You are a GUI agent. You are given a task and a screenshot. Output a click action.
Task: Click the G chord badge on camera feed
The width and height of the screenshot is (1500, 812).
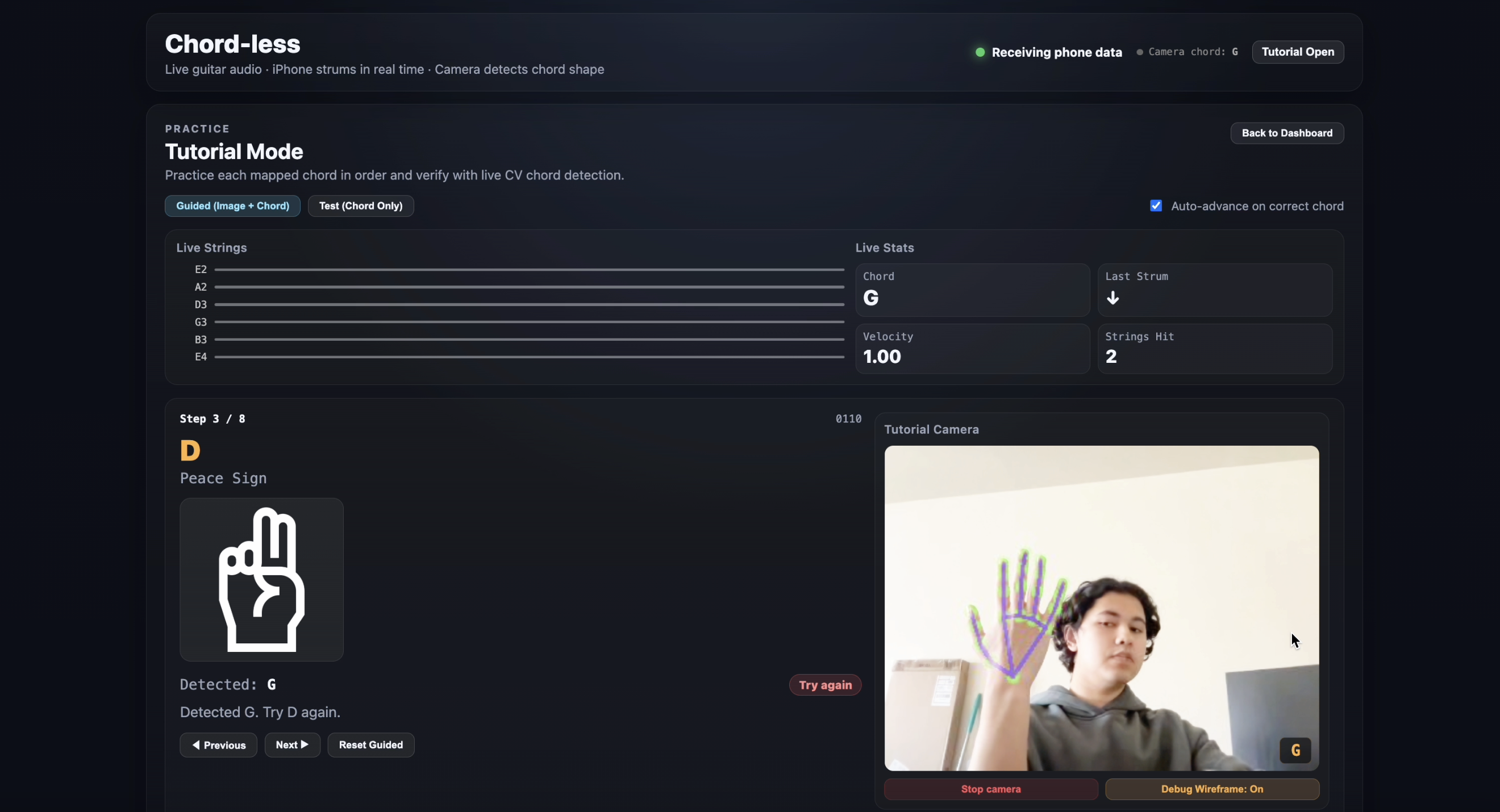pos(1295,750)
